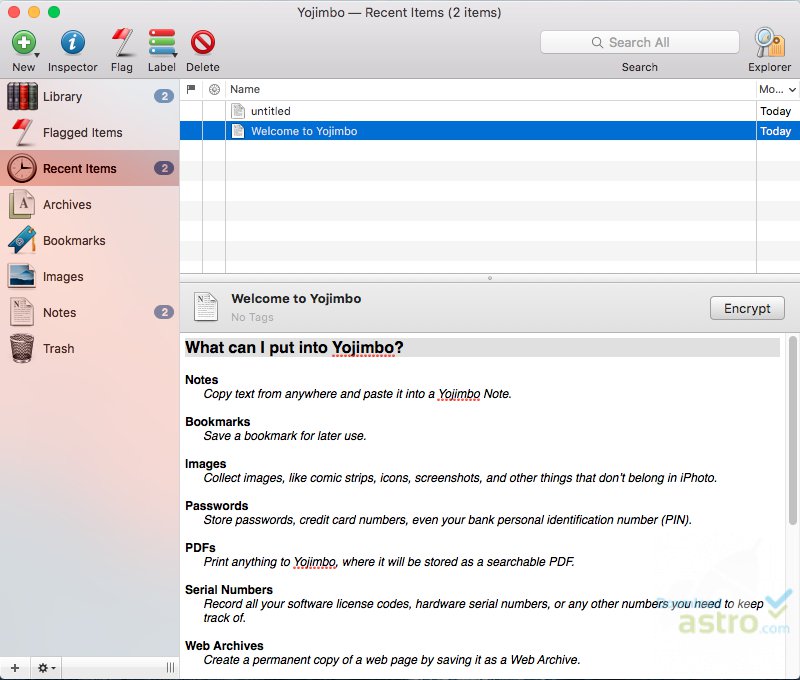
Task: Open the Explorer tool
Action: pyautogui.click(x=769, y=42)
